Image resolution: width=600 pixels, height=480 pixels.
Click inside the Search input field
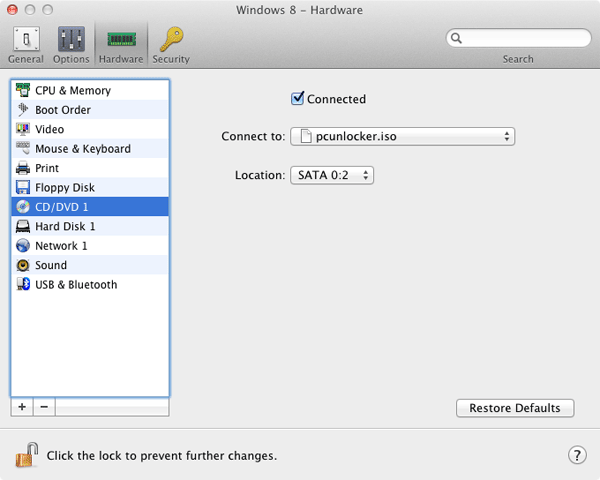(x=518, y=38)
